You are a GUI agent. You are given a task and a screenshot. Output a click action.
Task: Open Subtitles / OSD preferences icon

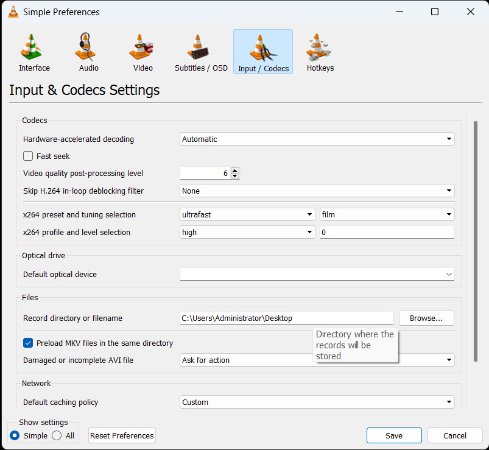(x=198, y=47)
